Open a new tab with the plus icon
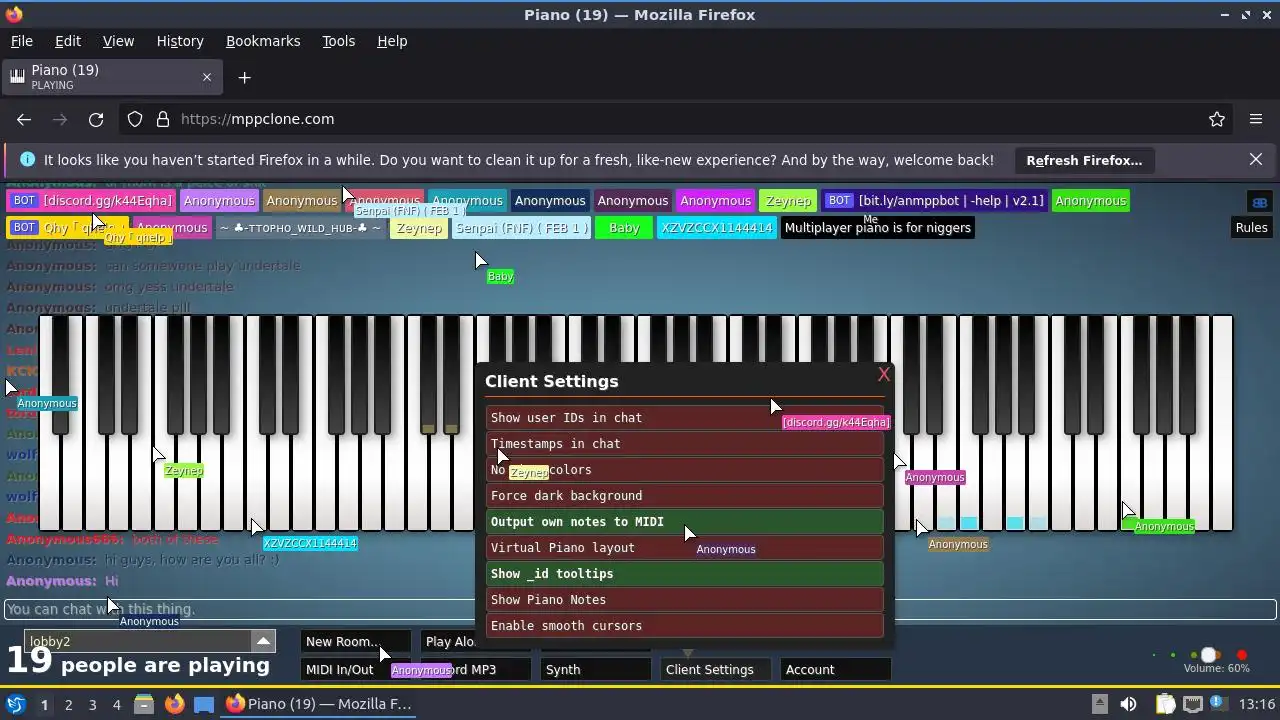 (x=244, y=77)
